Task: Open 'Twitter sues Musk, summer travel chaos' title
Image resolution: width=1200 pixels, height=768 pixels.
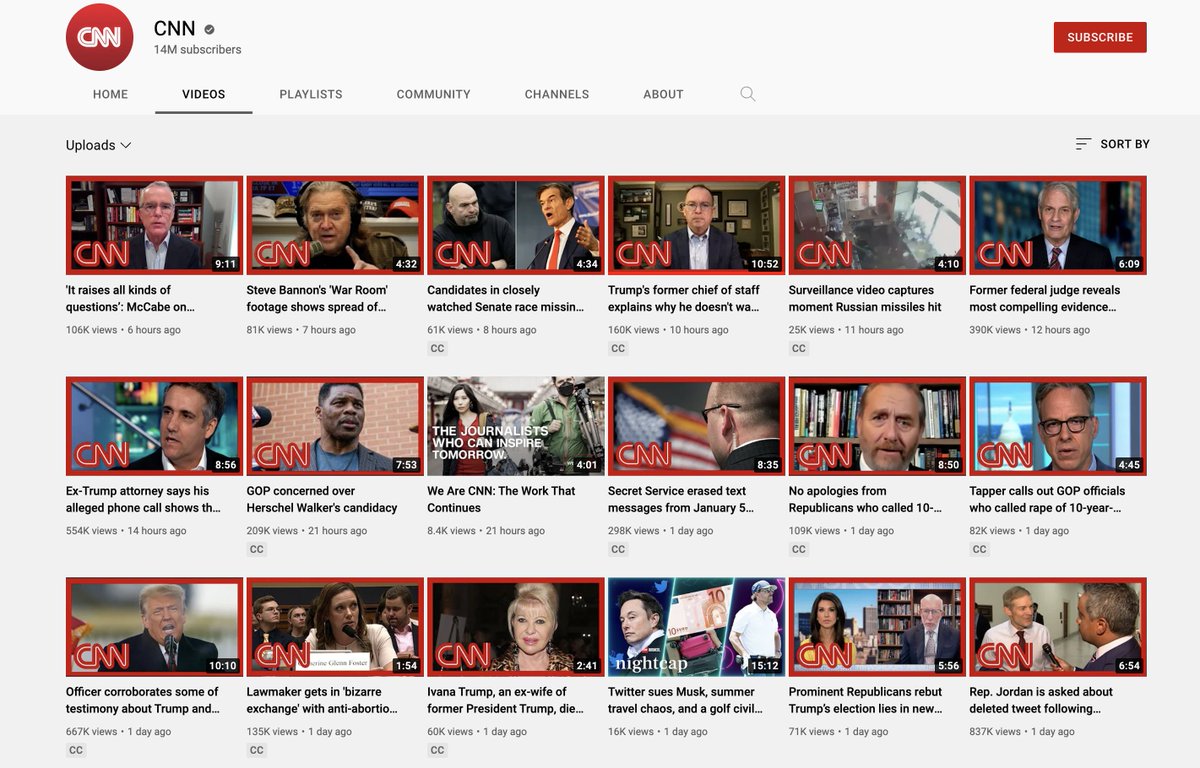Action: pos(685,700)
